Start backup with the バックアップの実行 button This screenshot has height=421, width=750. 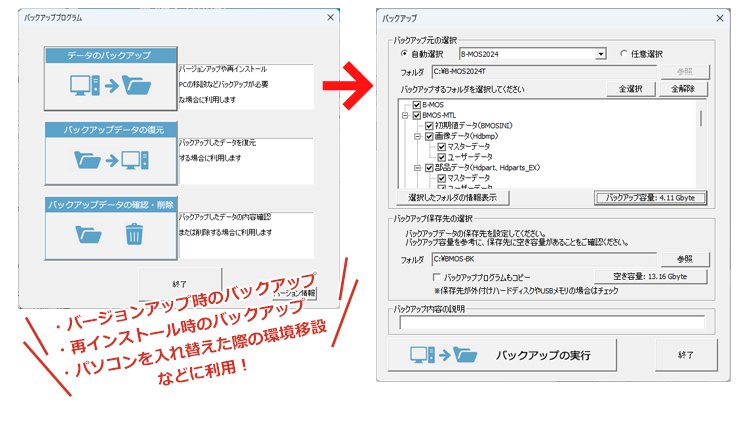coord(502,355)
